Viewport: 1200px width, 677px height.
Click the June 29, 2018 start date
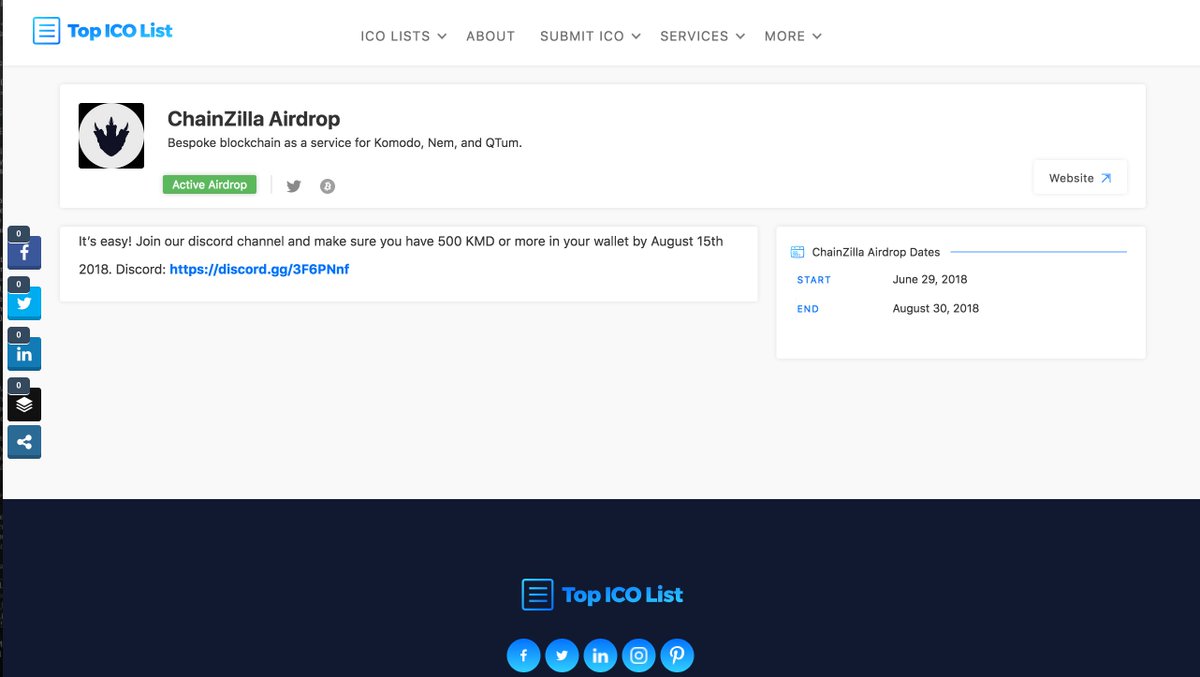pos(930,280)
